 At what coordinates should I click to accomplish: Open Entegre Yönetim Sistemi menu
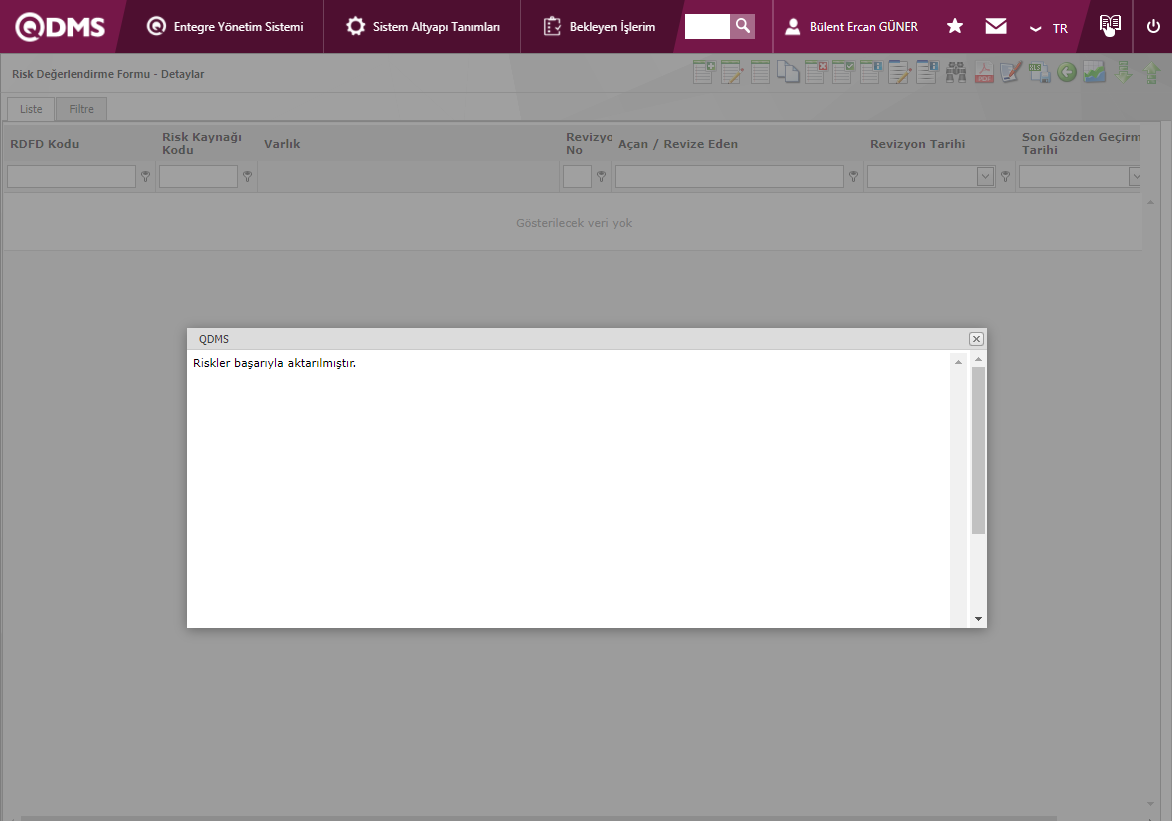pos(225,27)
